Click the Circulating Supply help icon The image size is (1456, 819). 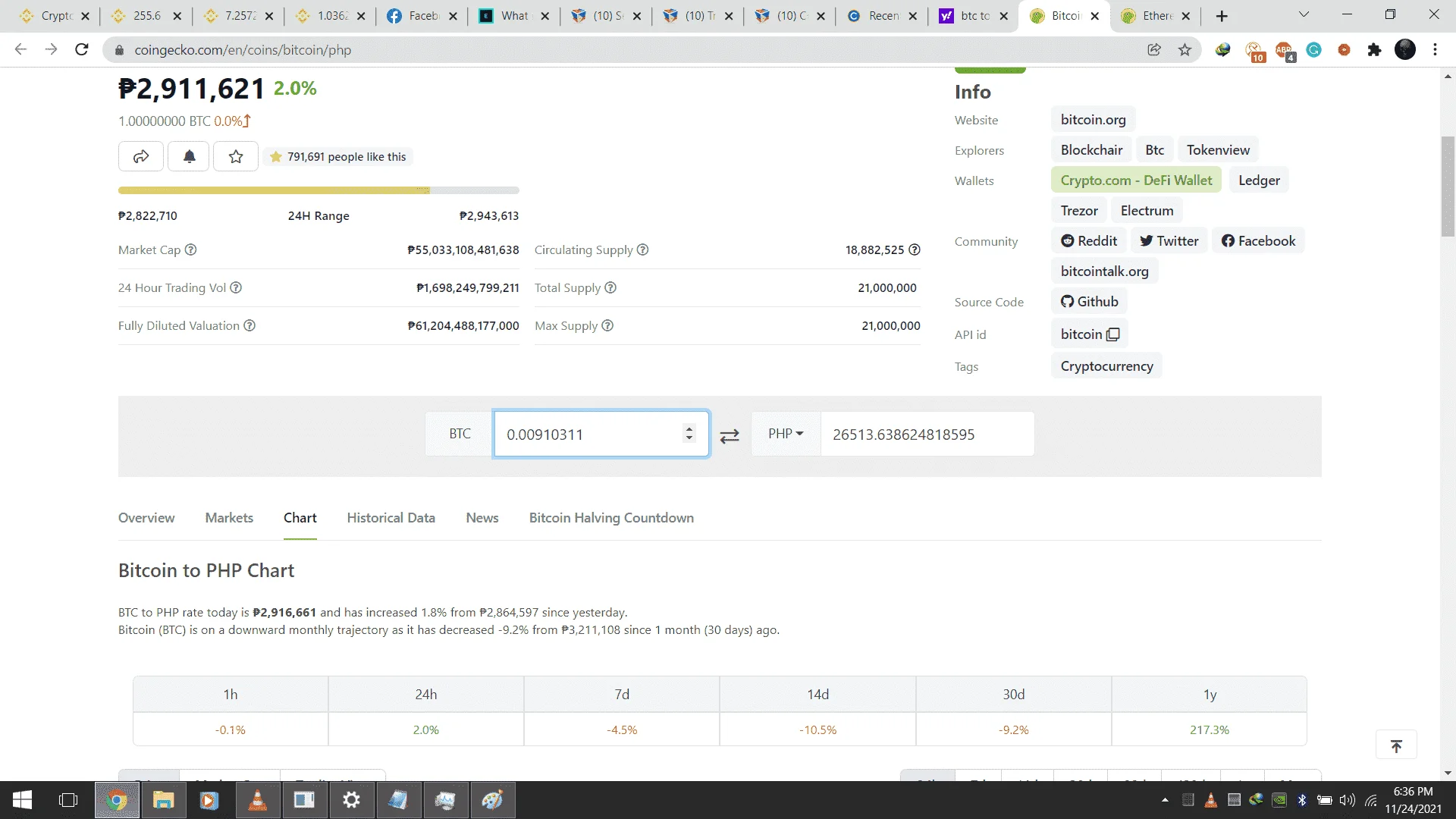click(x=642, y=249)
